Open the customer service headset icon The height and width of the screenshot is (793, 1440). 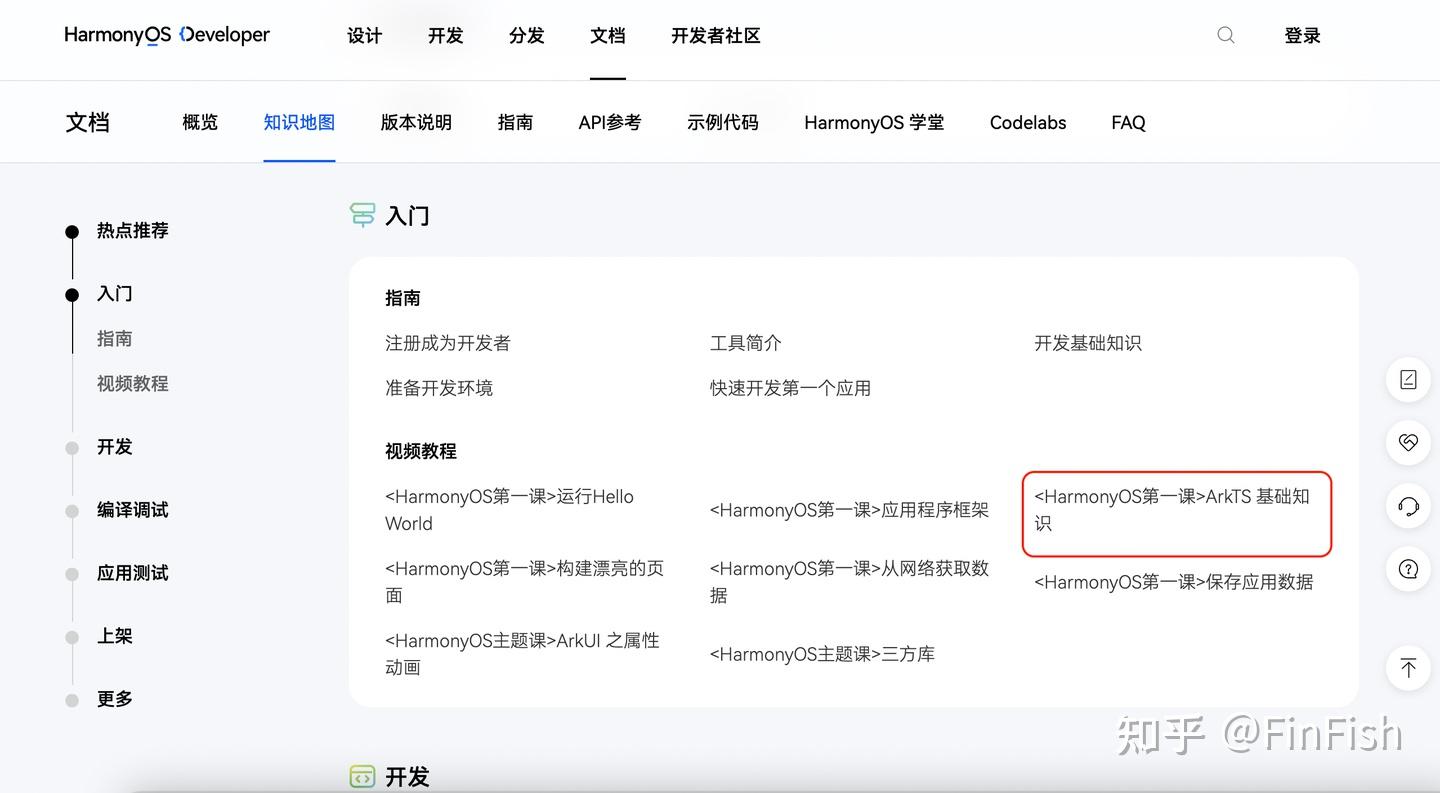(1408, 506)
